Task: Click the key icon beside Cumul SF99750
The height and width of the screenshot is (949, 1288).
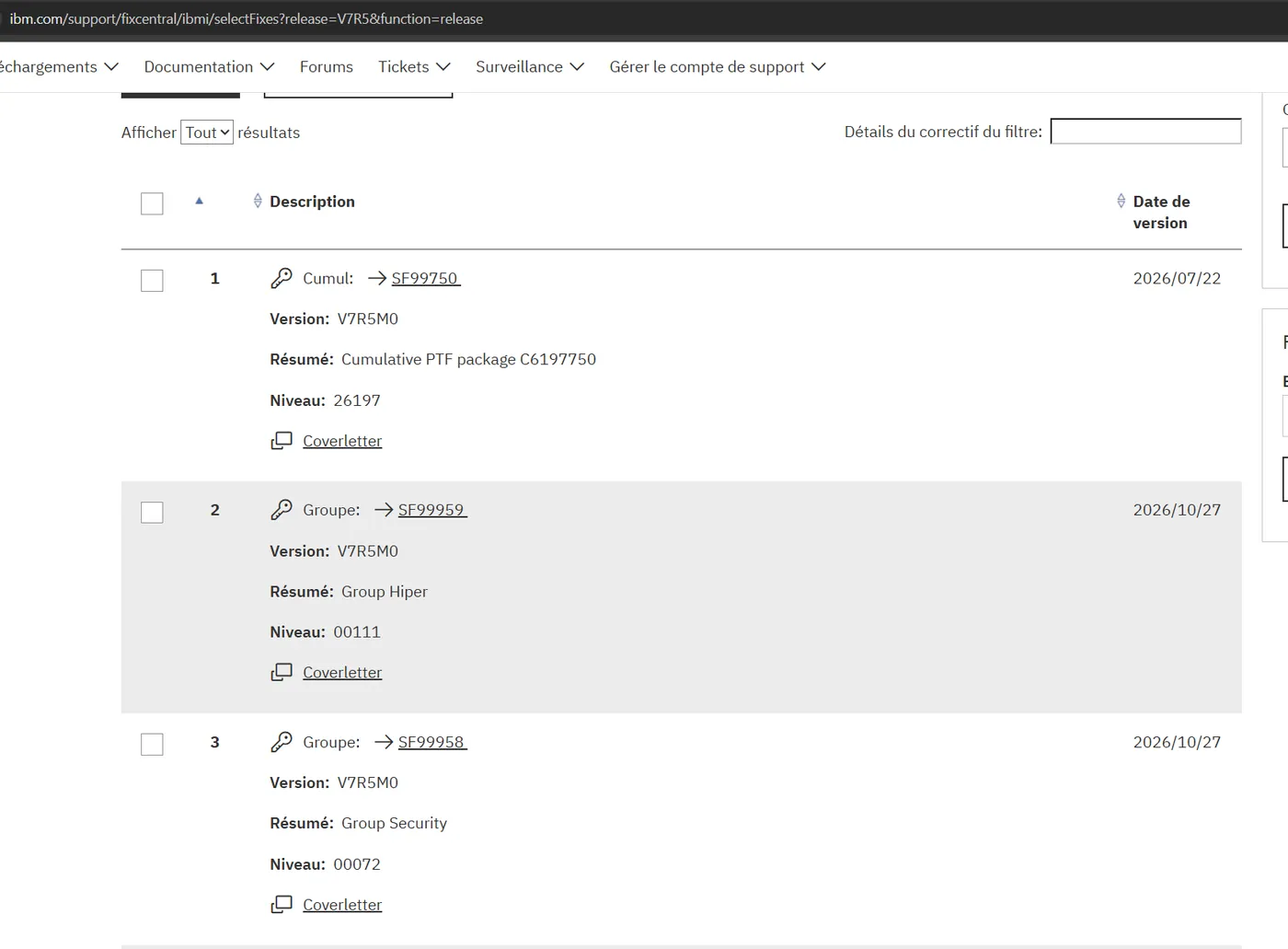Action: 282,278
